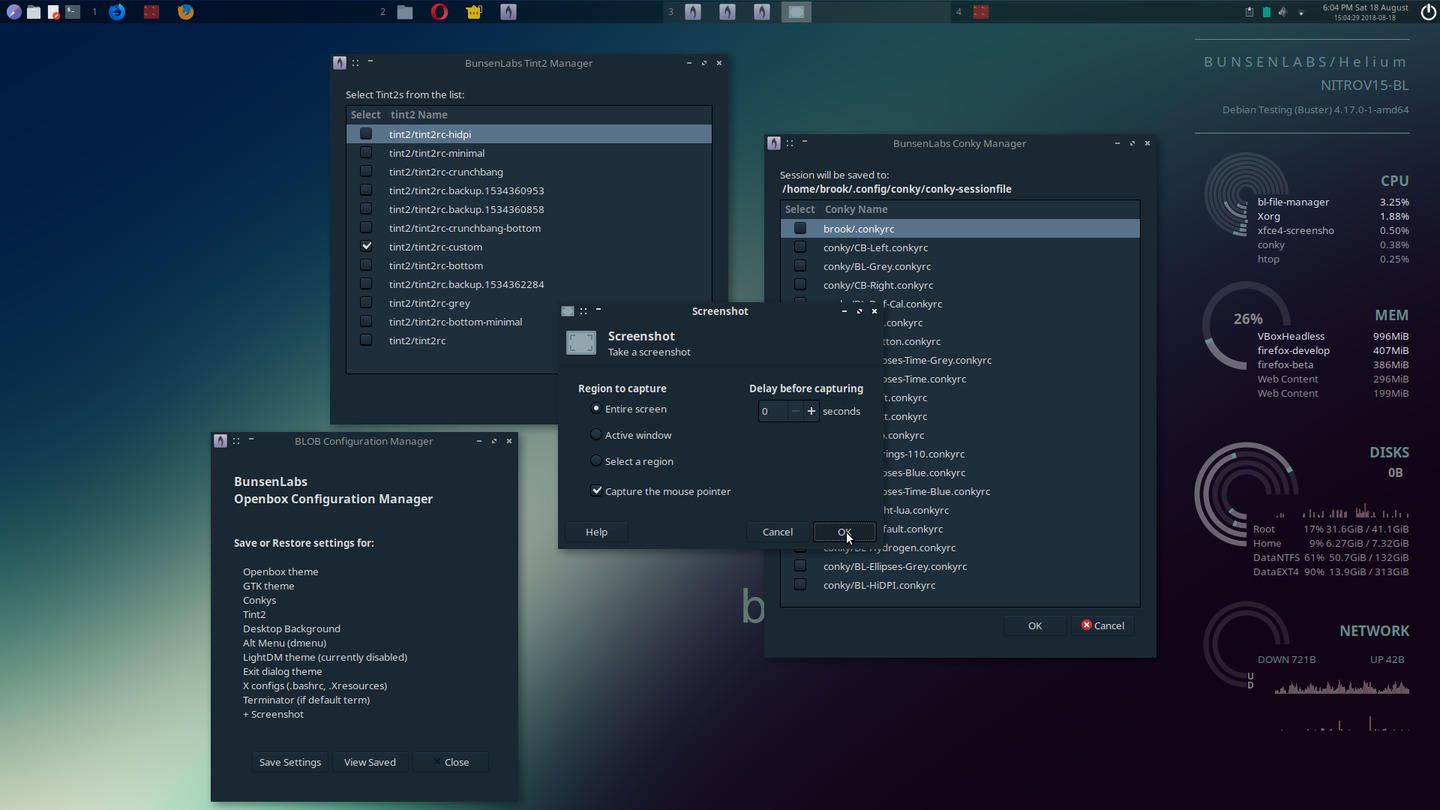Open the Screenshot dialog window menu icon
The height and width of the screenshot is (810, 1440).
(x=567, y=311)
